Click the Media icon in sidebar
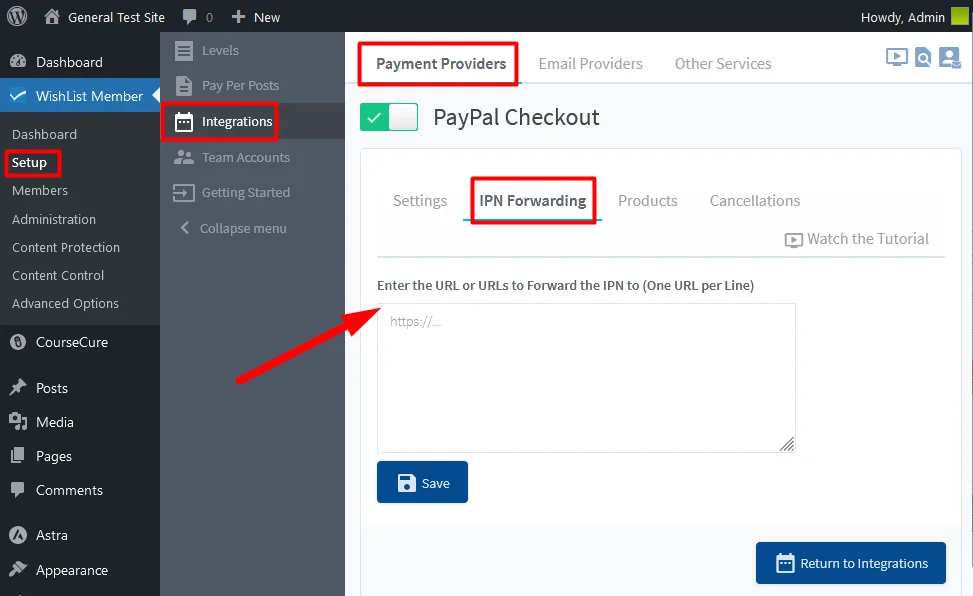973x596 pixels. (18, 422)
